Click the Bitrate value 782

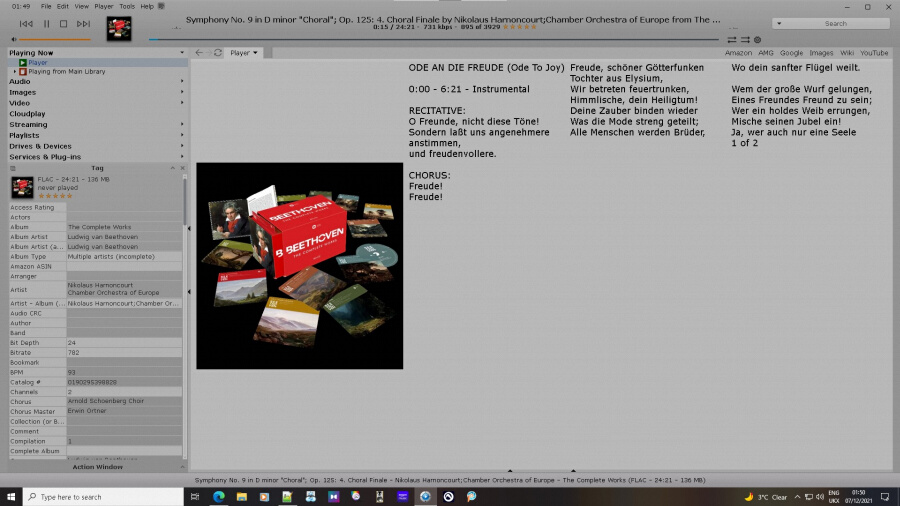(124, 353)
